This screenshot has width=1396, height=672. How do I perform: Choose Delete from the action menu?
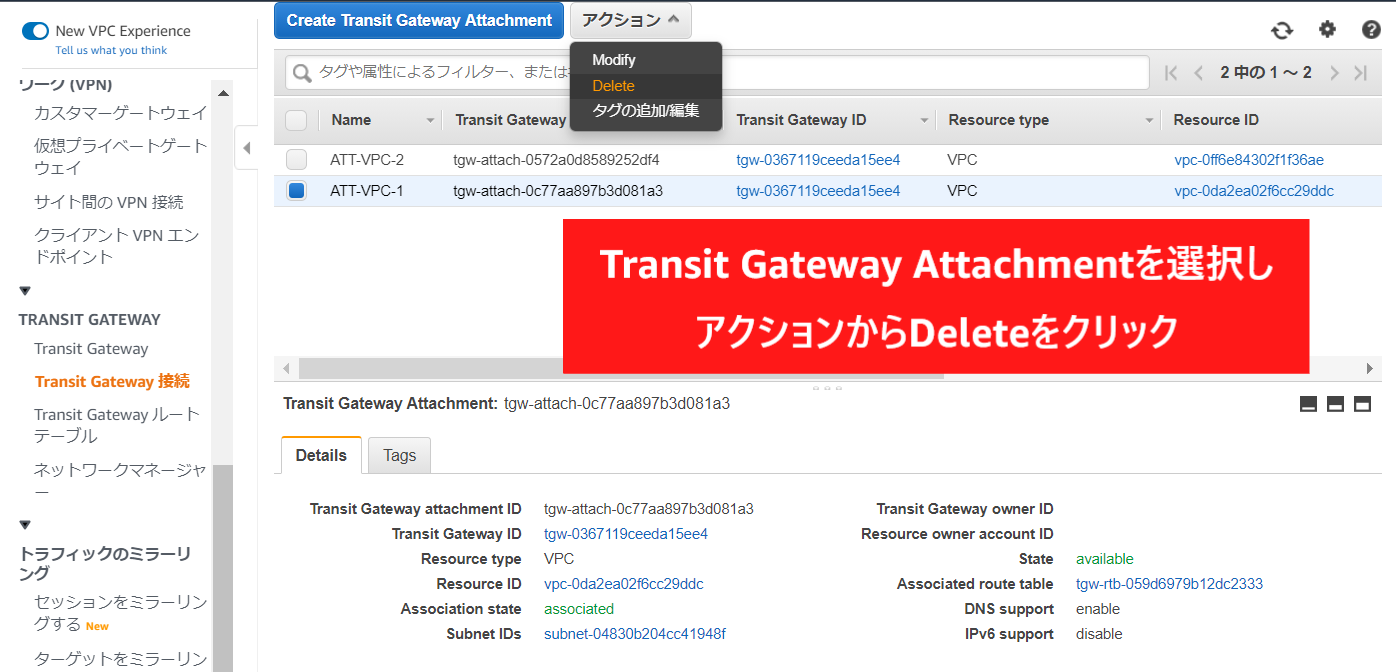(x=613, y=86)
